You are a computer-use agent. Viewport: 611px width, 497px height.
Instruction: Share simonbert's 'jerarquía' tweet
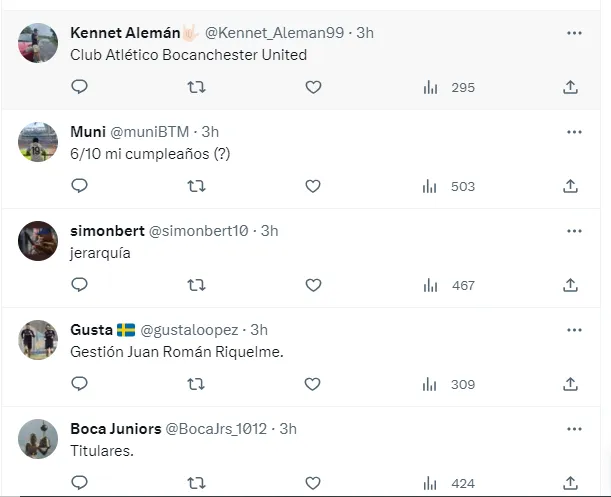click(571, 285)
